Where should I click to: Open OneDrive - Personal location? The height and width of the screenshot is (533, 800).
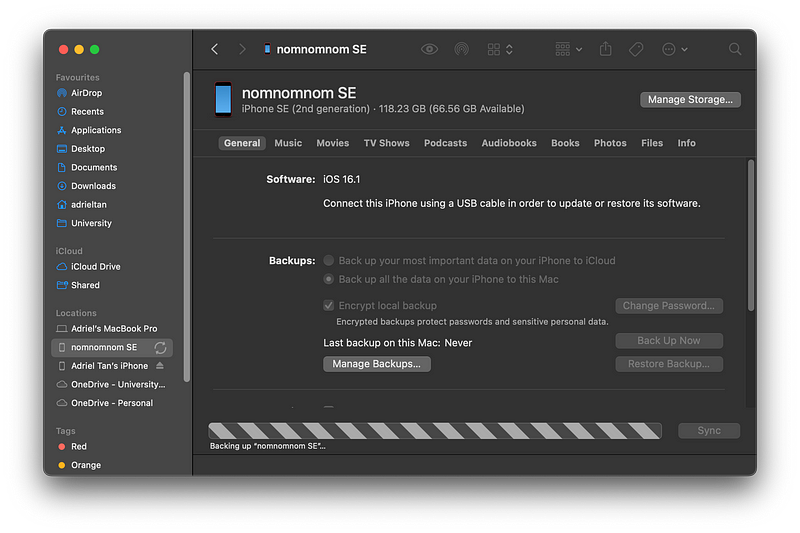coord(112,403)
